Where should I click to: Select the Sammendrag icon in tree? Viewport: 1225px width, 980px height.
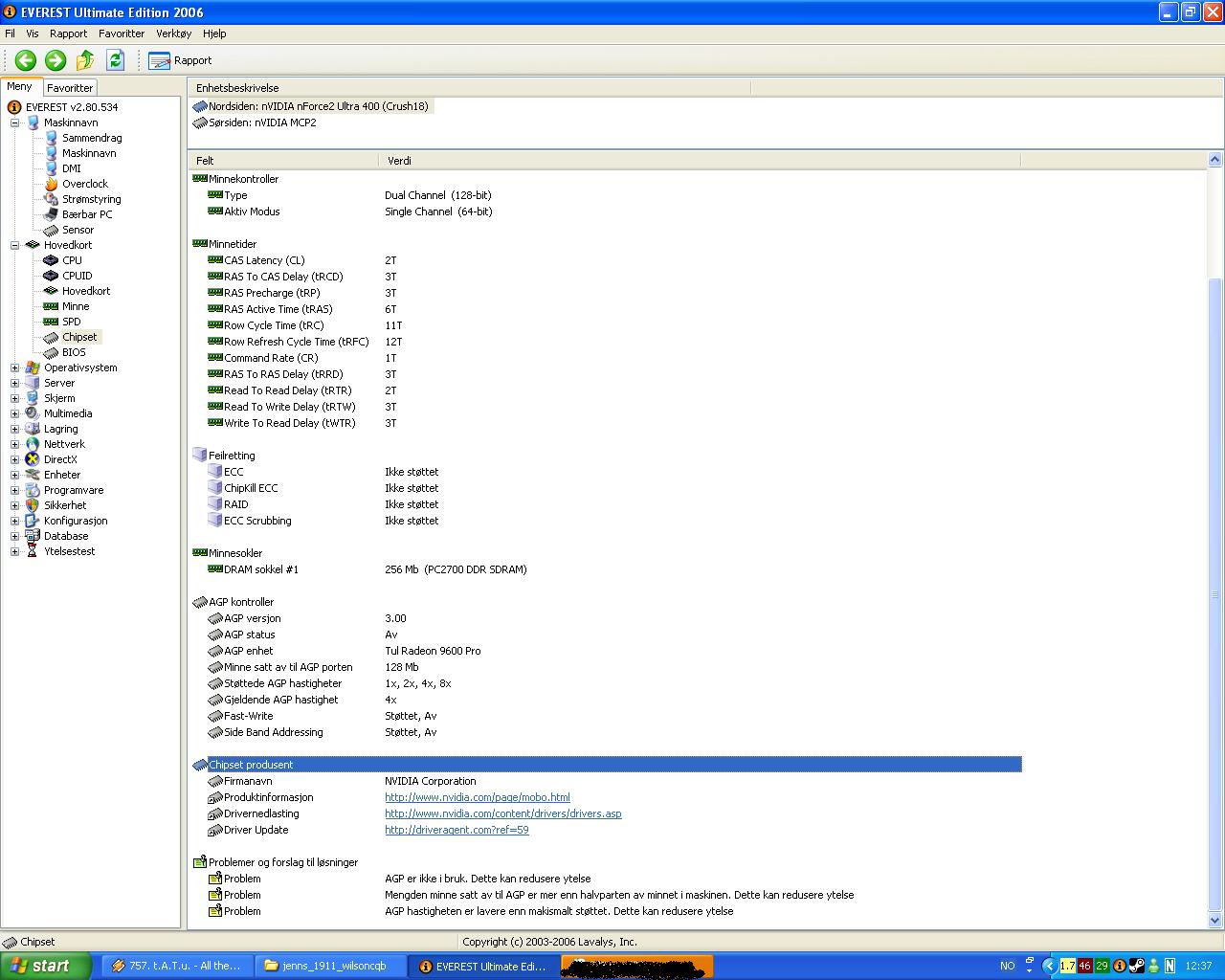(52, 138)
